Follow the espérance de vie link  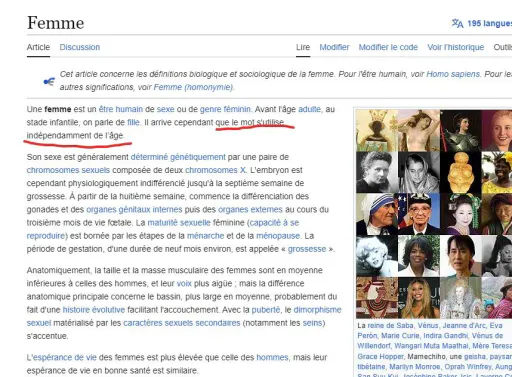(64, 357)
